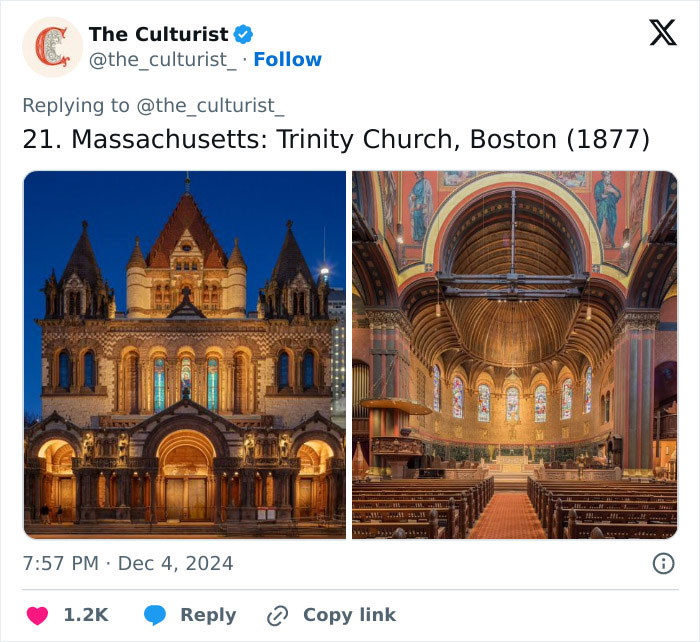
Task: Click the pink heart like icon
Action: pos(37,615)
